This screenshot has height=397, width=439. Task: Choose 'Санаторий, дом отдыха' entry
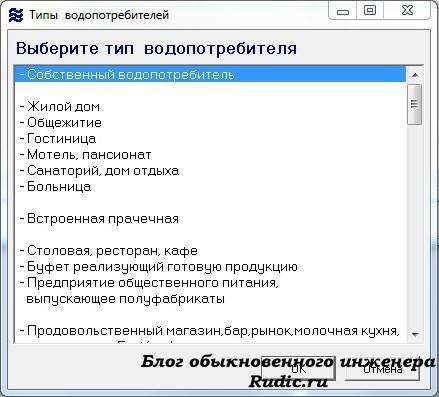pos(210,171)
